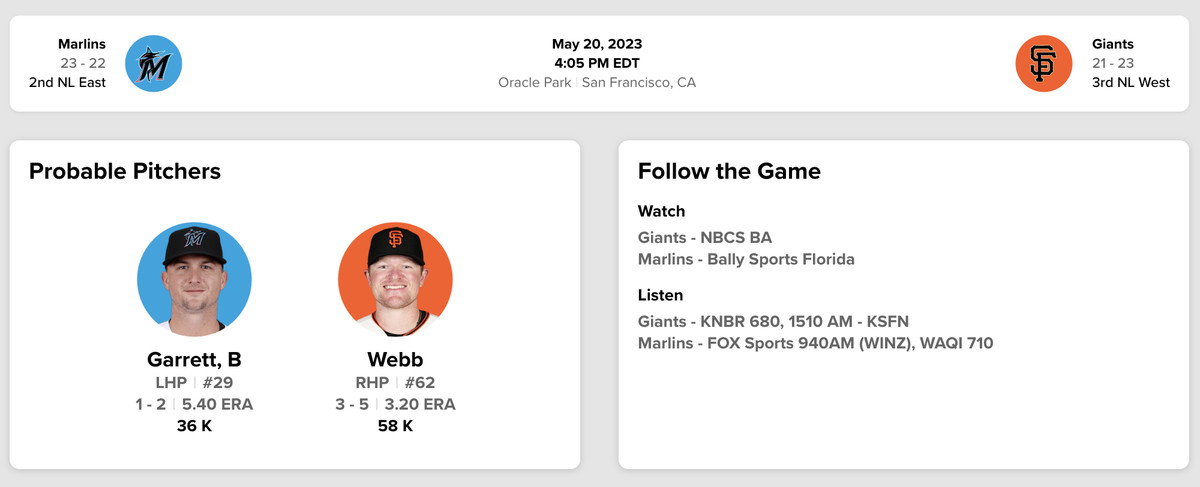Select the Giants team name in header

(x=1113, y=44)
